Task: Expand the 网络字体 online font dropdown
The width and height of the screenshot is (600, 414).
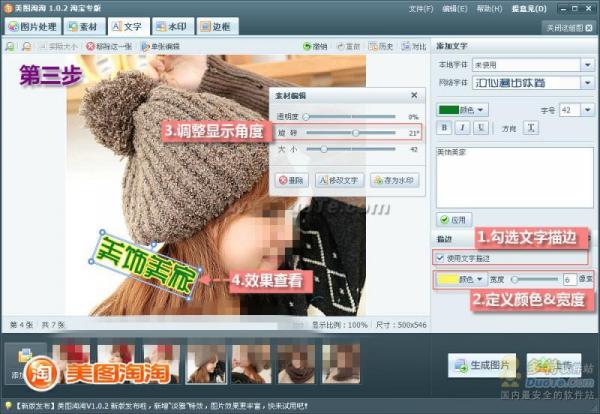Action: tap(587, 82)
